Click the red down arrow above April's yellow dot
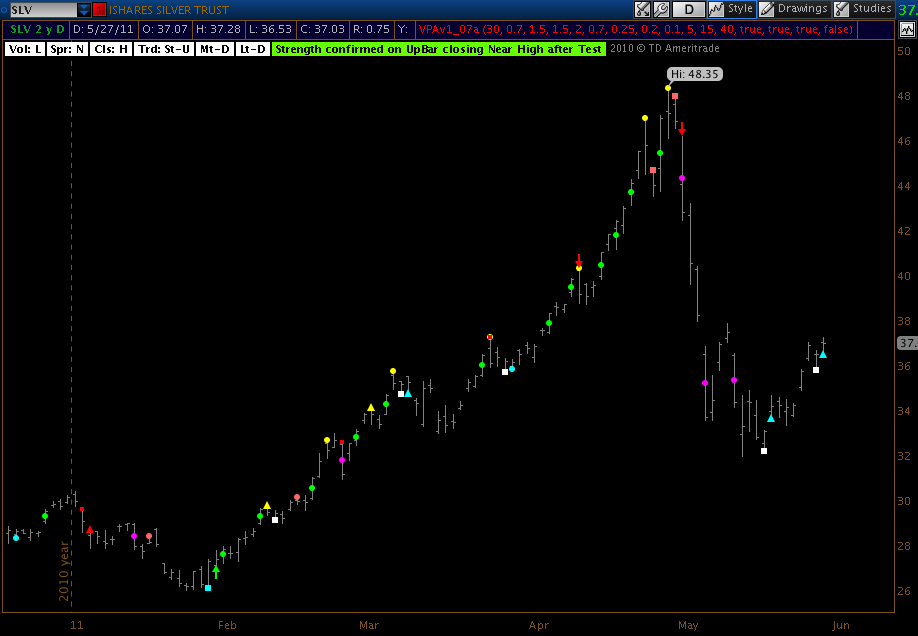918x636 pixels. (x=579, y=259)
